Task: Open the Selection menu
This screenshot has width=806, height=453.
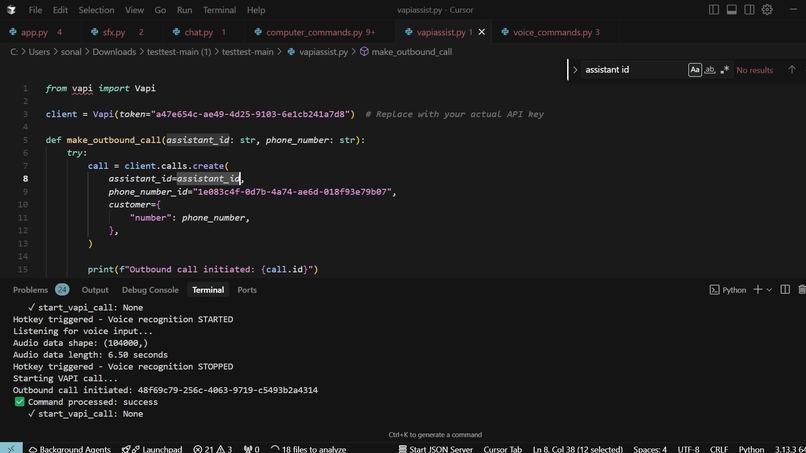Action: [x=96, y=10]
